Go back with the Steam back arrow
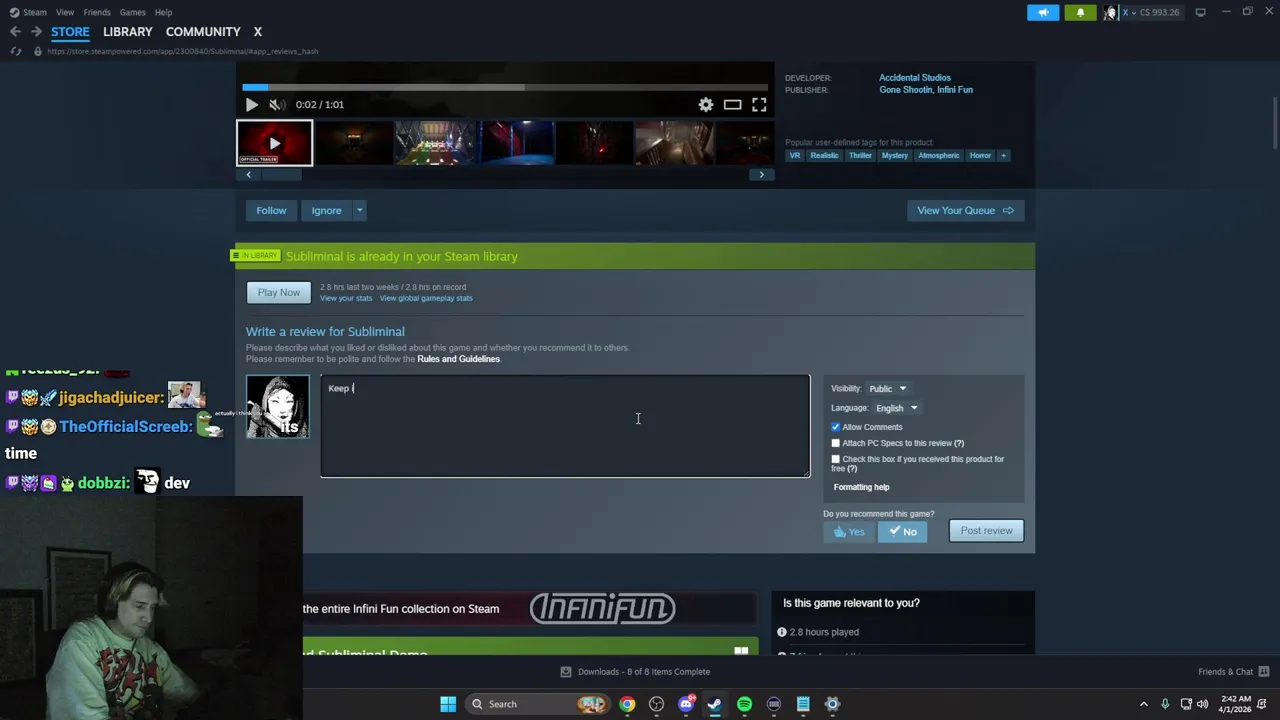Image resolution: width=1280 pixels, height=720 pixels. tap(15, 32)
